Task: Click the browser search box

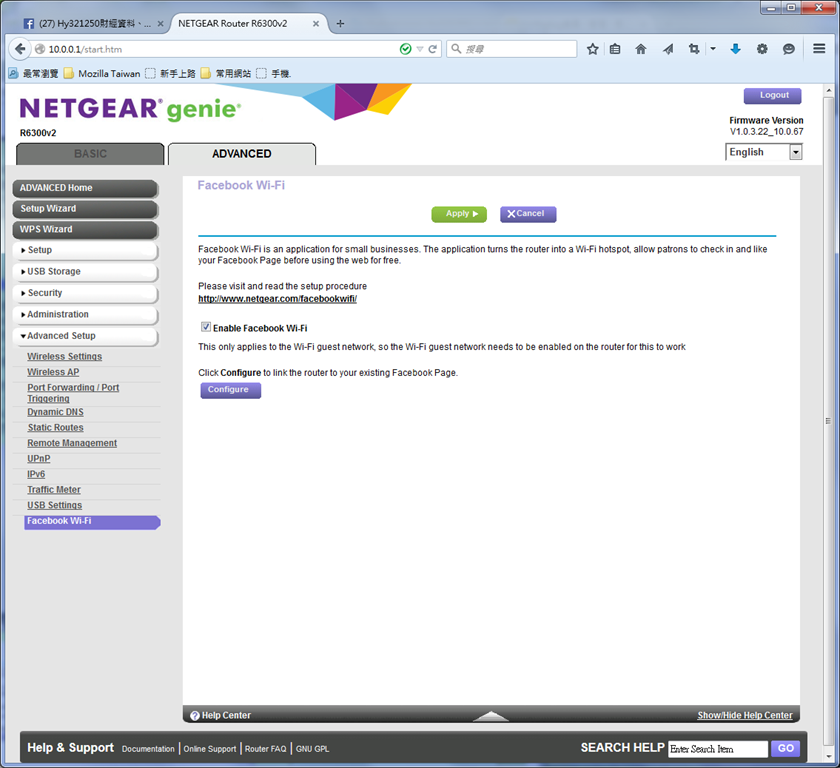Action: [512, 49]
